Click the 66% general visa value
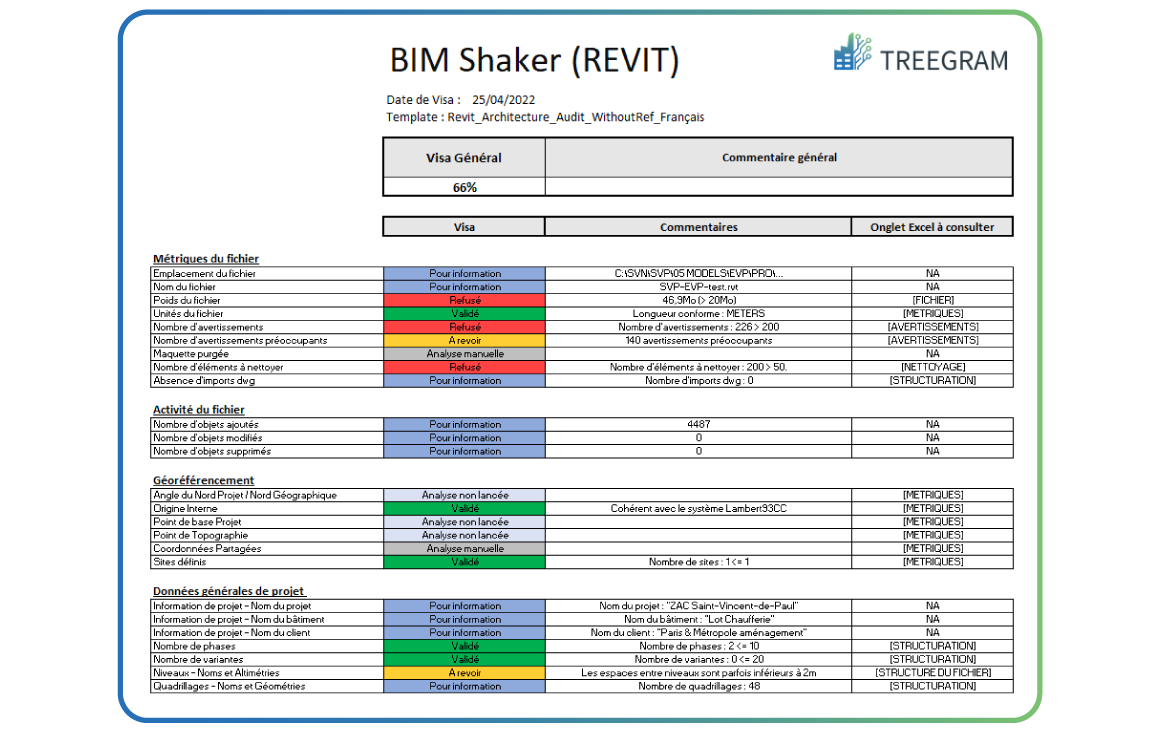This screenshot has height=731, width=1158. [x=464, y=188]
